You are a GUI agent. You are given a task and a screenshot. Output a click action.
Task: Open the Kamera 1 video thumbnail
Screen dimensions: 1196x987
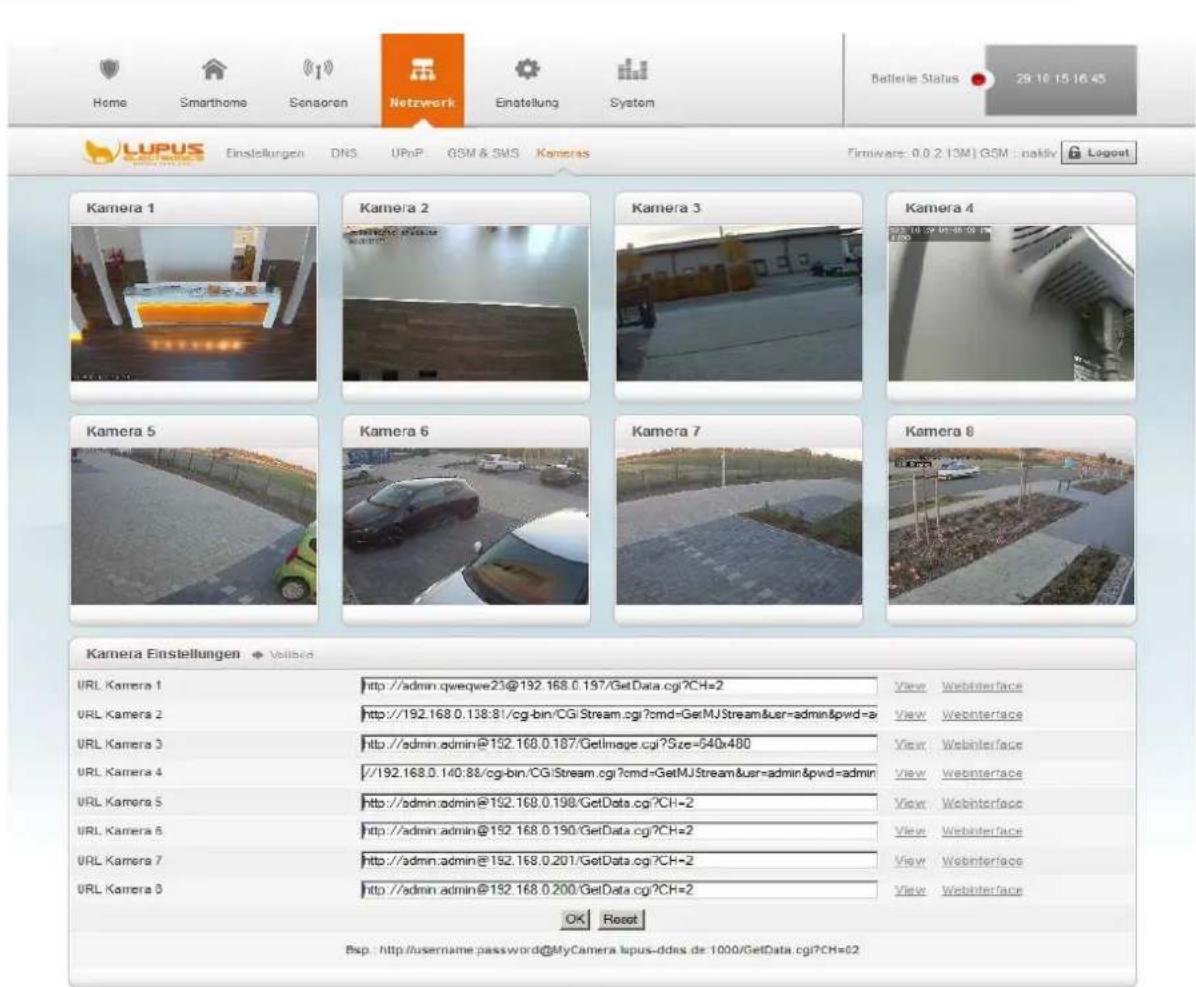click(194, 303)
